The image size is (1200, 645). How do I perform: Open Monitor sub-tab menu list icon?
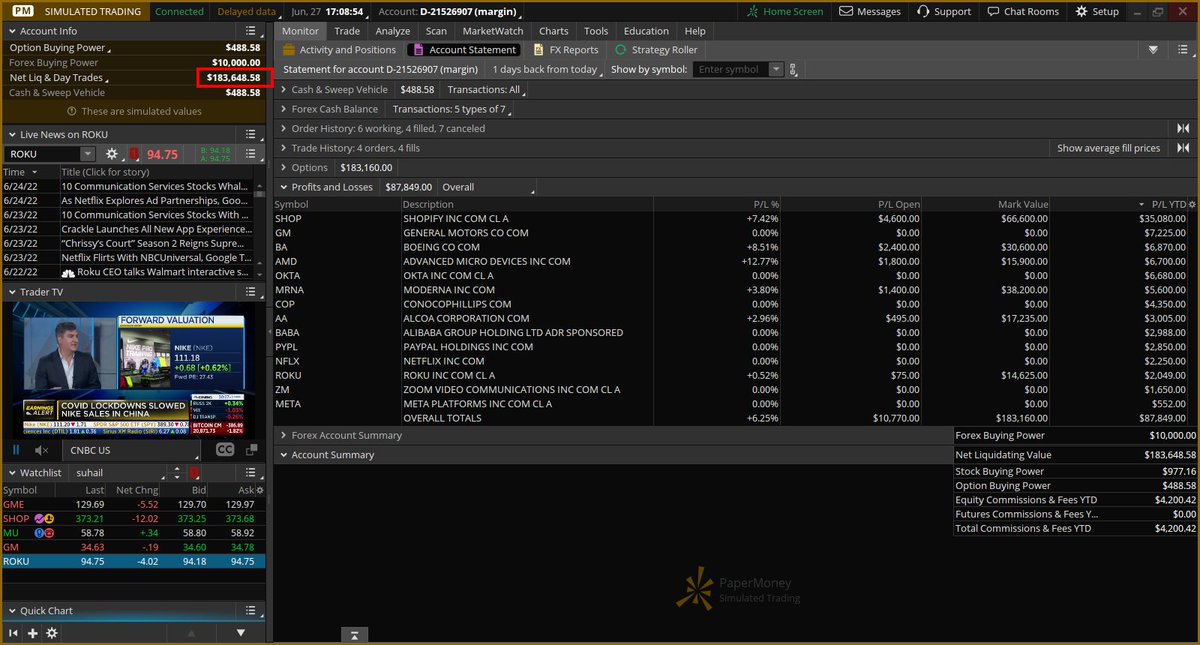[1182, 50]
